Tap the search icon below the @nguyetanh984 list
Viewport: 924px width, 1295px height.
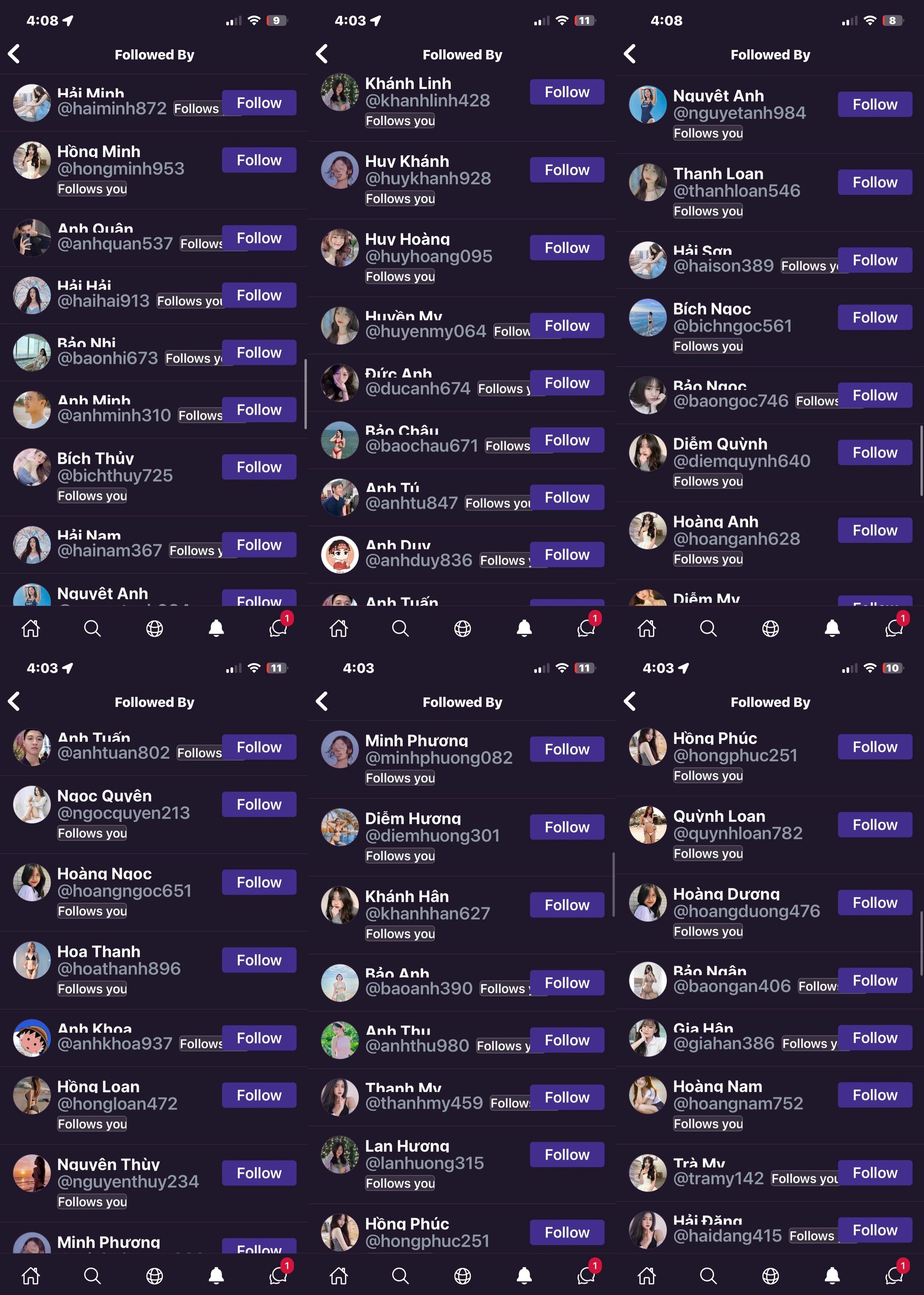tap(708, 628)
